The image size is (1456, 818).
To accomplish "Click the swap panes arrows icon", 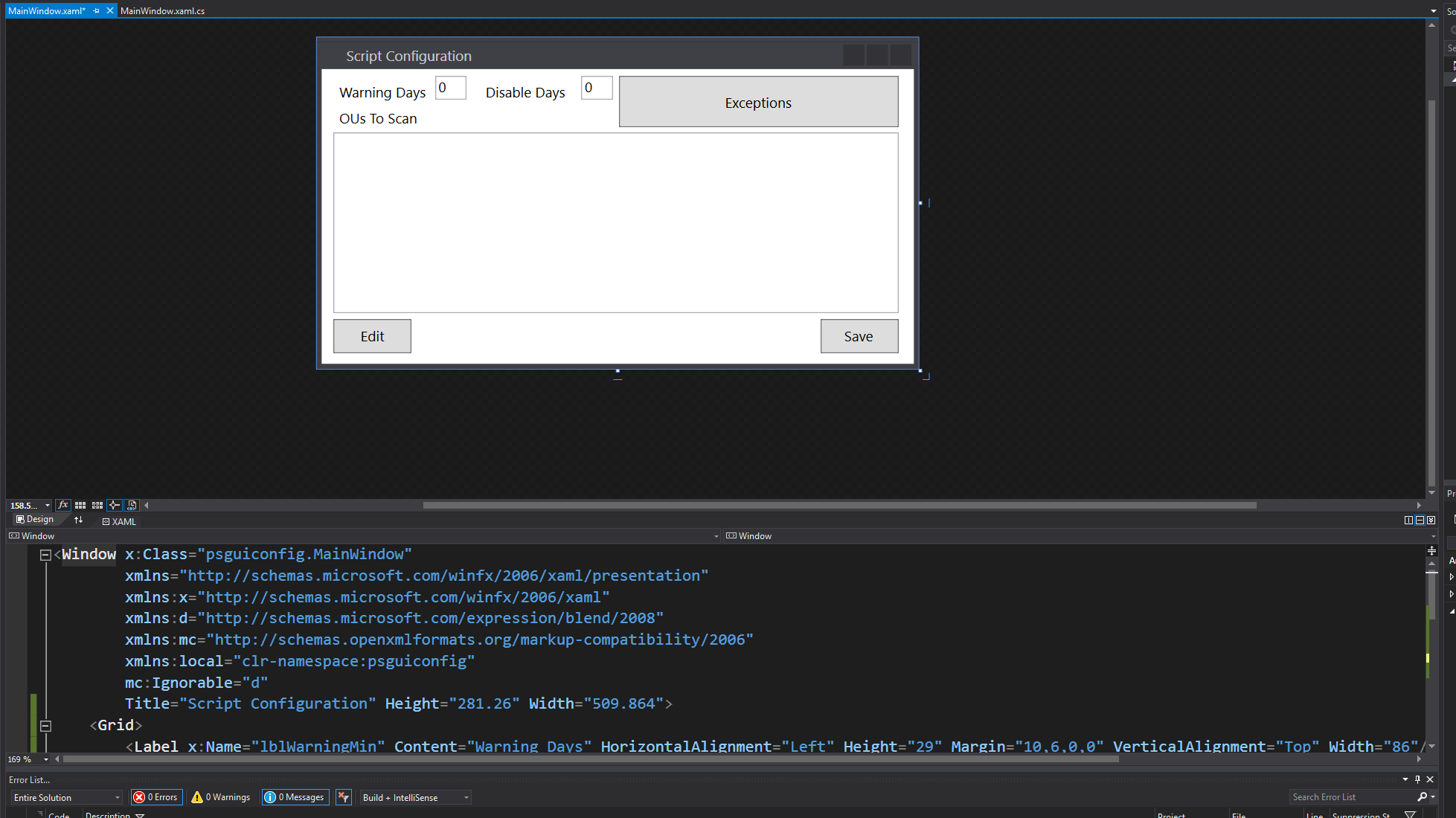I will point(78,520).
